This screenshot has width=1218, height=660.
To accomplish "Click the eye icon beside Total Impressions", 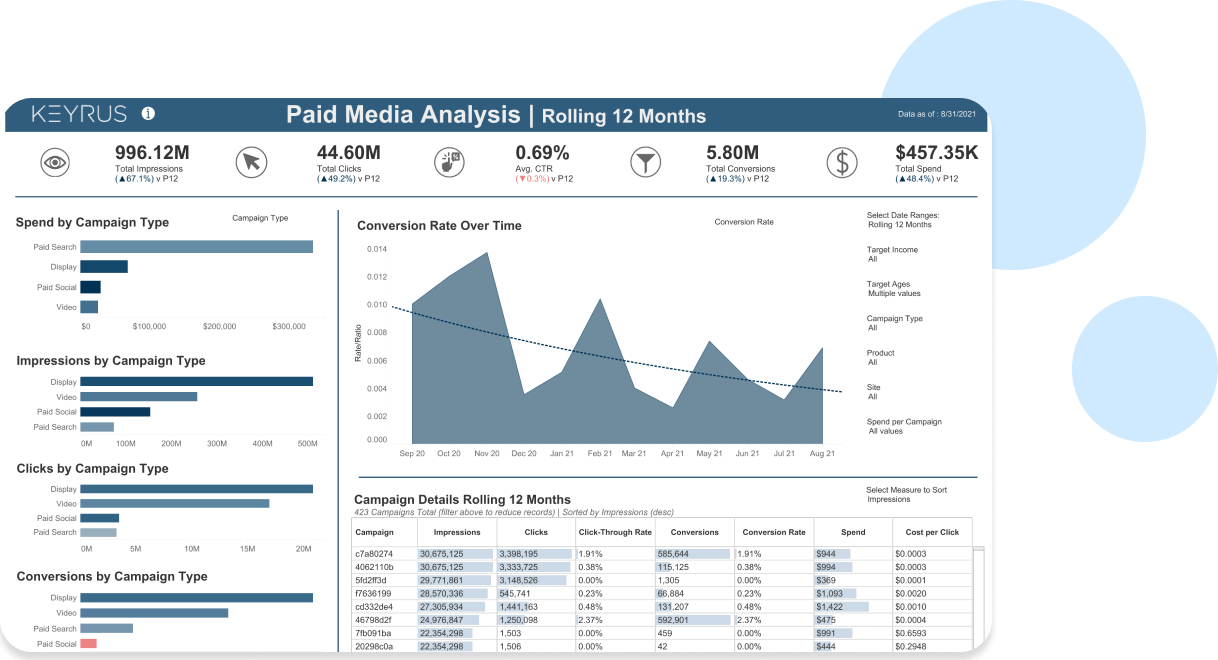I will pyautogui.click(x=54, y=161).
